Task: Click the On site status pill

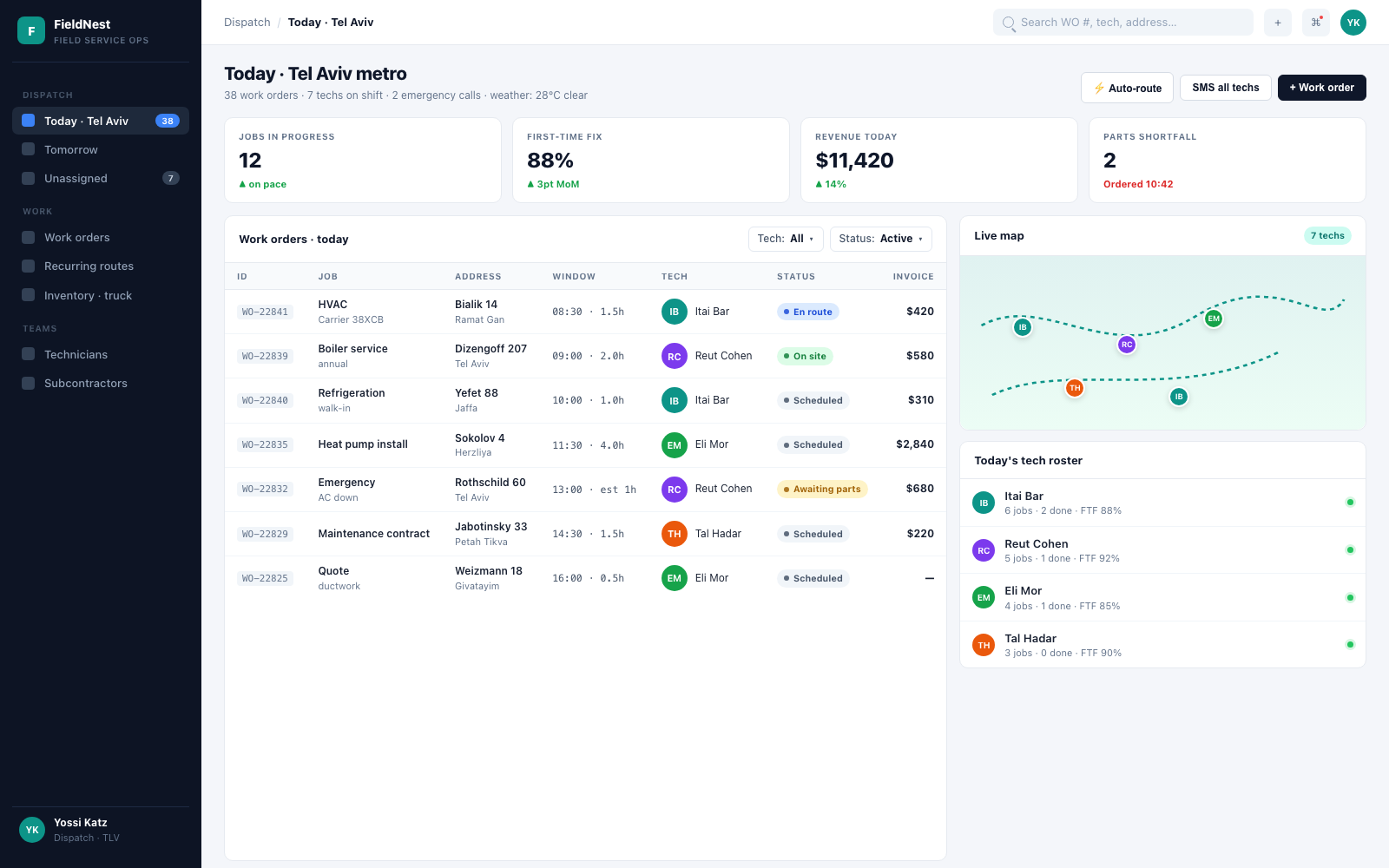Action: coord(805,356)
